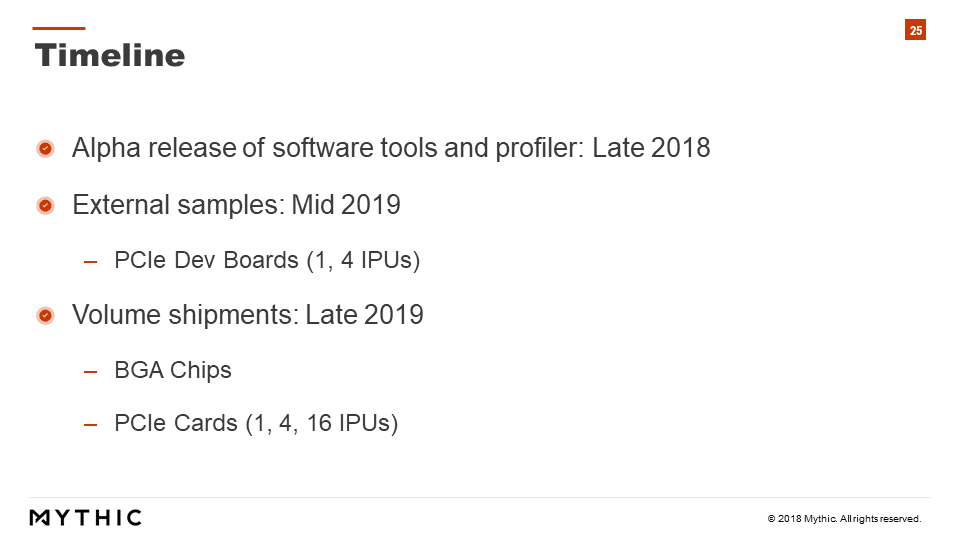The width and height of the screenshot is (960, 540).
Task: Click the BGA Chips sub-item
Action: coord(173,370)
